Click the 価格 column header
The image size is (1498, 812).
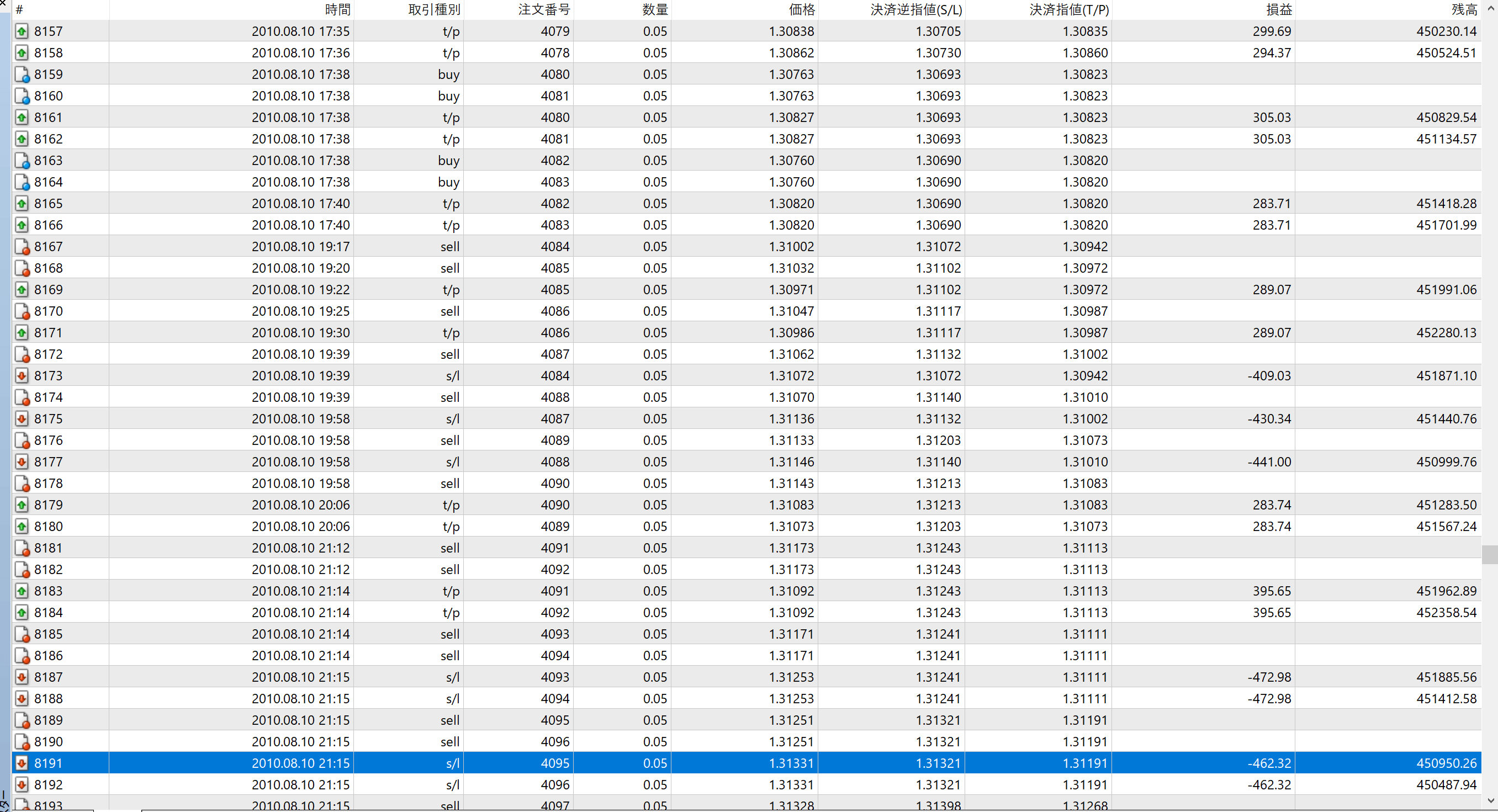(x=744, y=9)
